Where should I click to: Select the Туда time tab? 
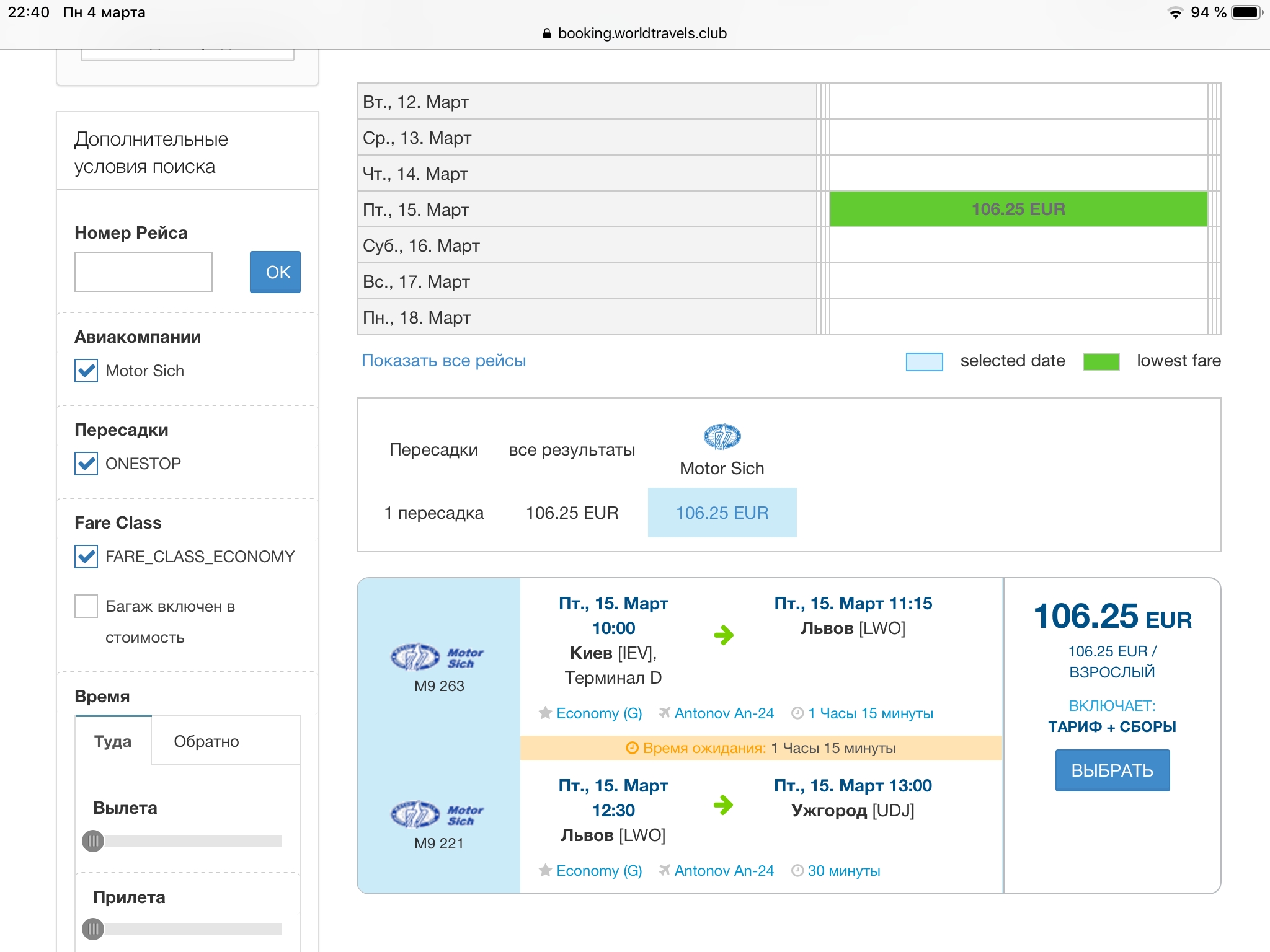113,741
